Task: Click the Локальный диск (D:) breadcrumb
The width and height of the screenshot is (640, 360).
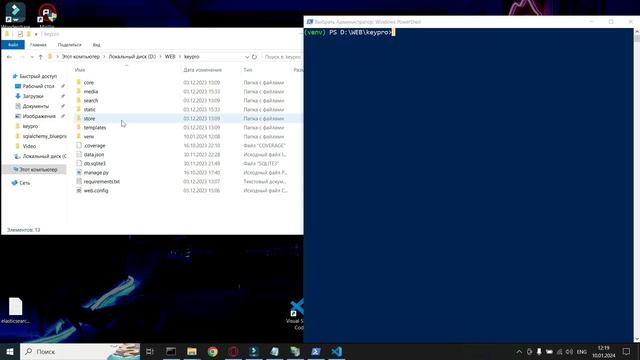Action: (132, 57)
